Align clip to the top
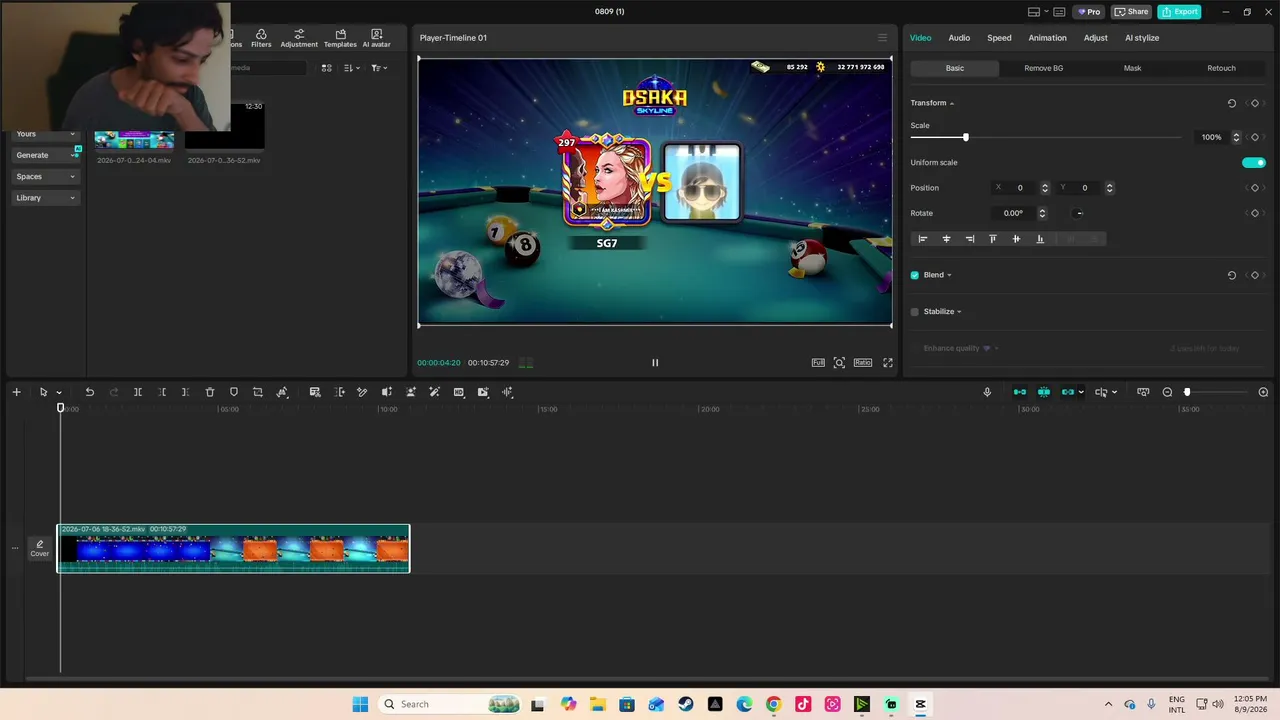Viewport: 1280px width, 720px height. (993, 239)
